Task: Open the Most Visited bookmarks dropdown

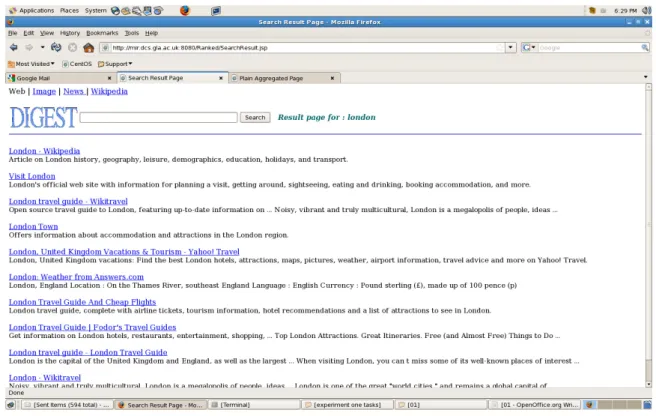Action: (31, 64)
